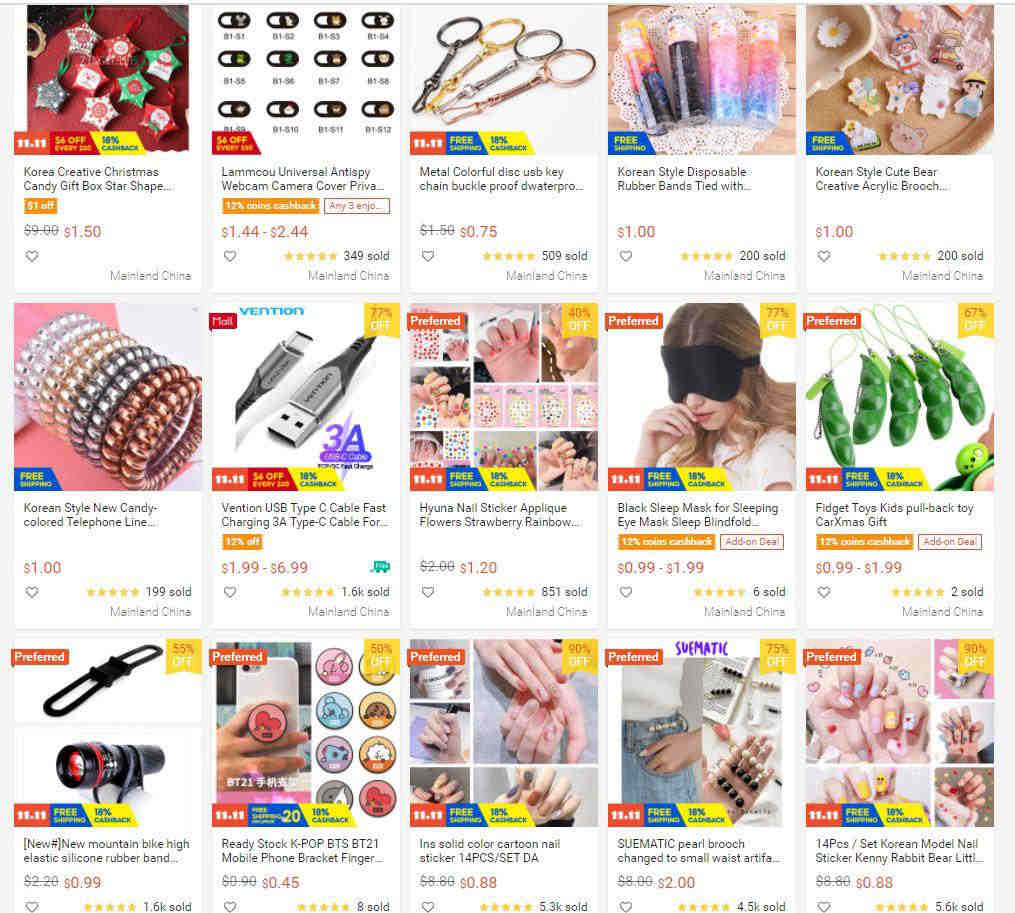Image resolution: width=1015 pixels, height=913 pixels.
Task: Like the Metal Colorful disc usb key chain
Action: click(x=428, y=256)
